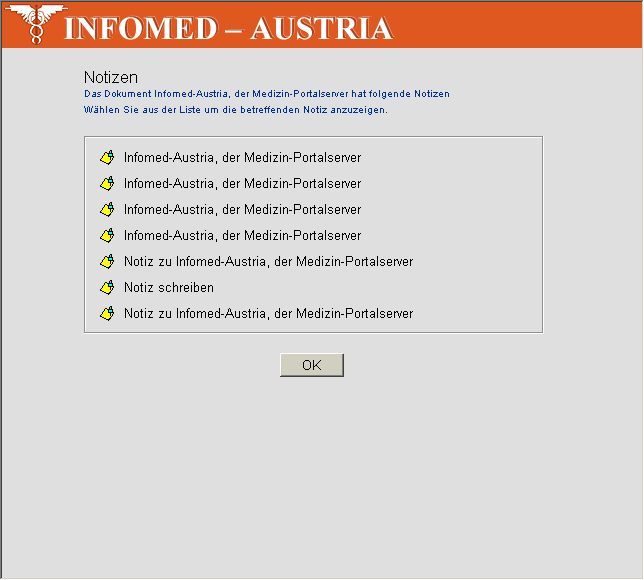
Task: Open the 'Notiz schreiben' list entry
Action: tap(169, 288)
